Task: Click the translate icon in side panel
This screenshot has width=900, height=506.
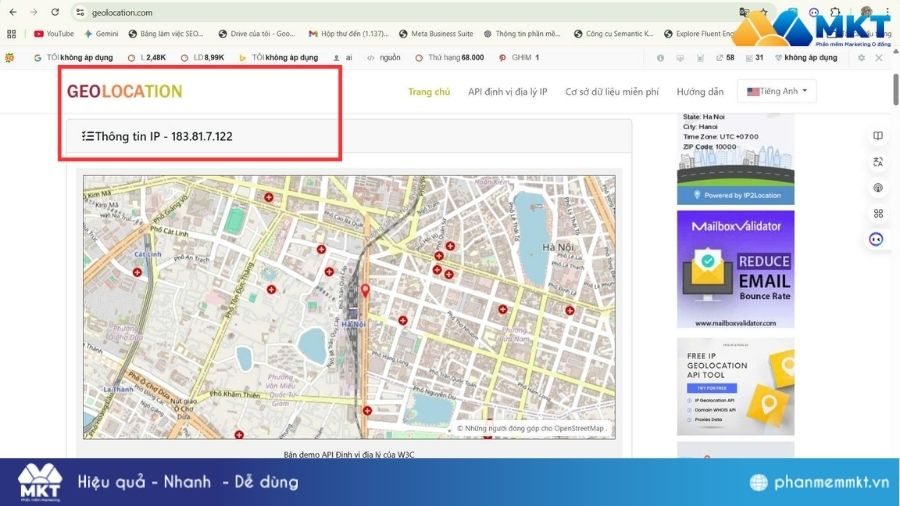Action: (878, 162)
